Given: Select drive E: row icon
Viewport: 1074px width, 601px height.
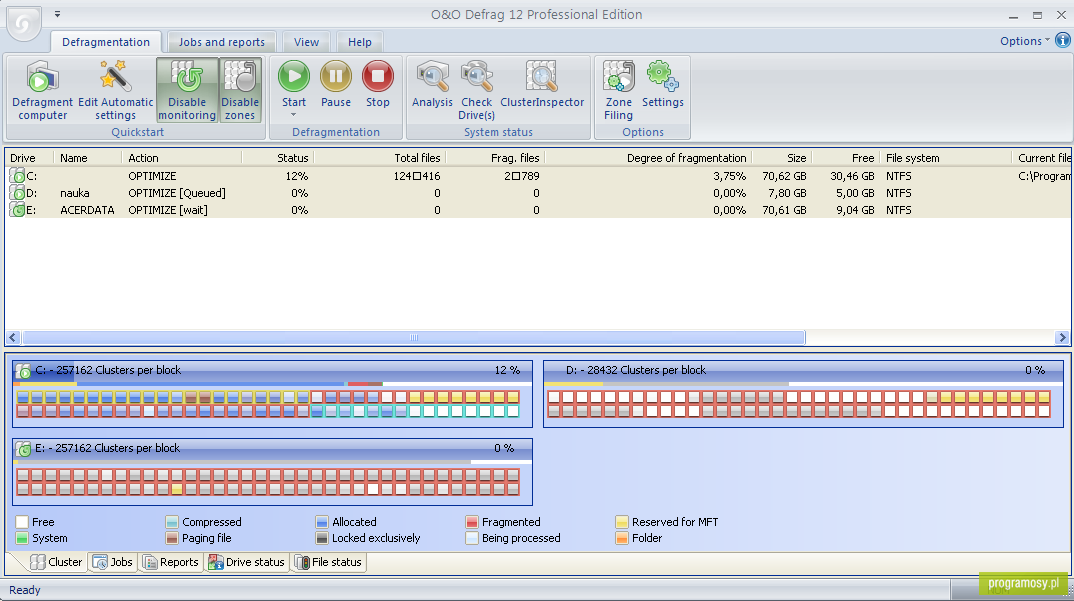Looking at the screenshot, I should (17, 210).
